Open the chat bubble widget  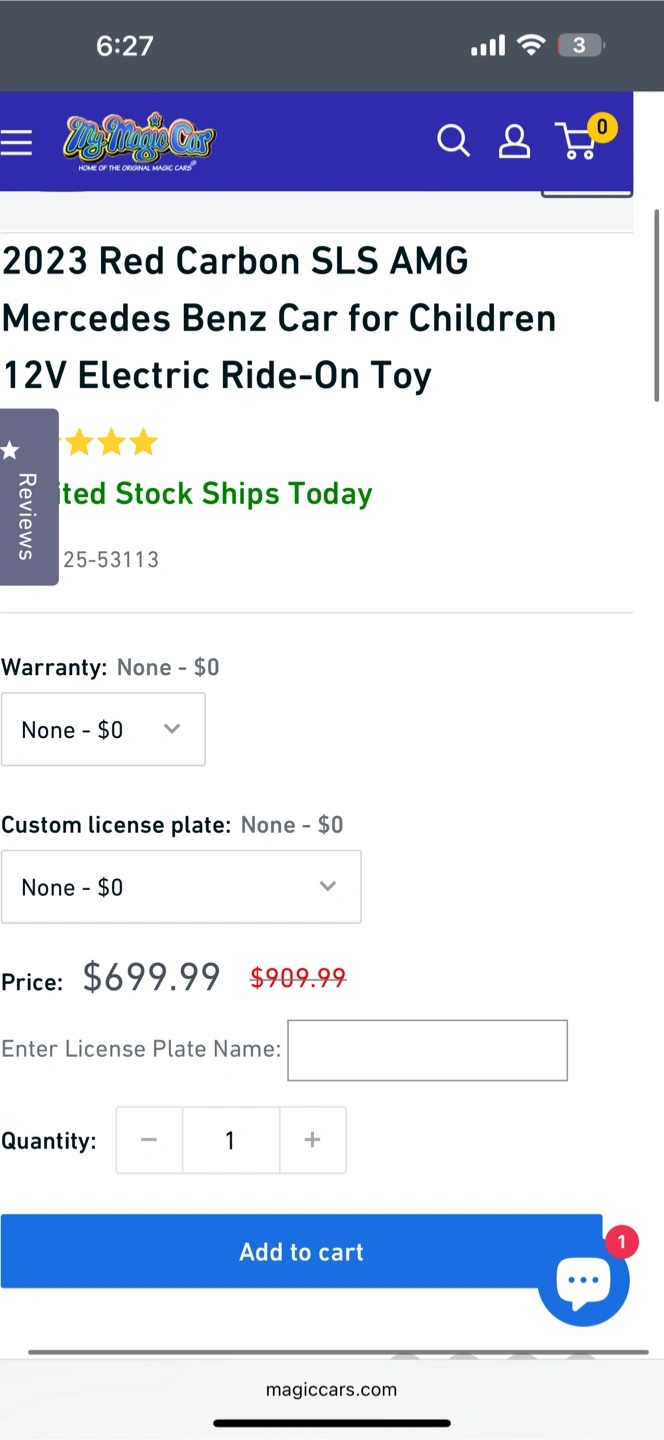click(583, 1281)
